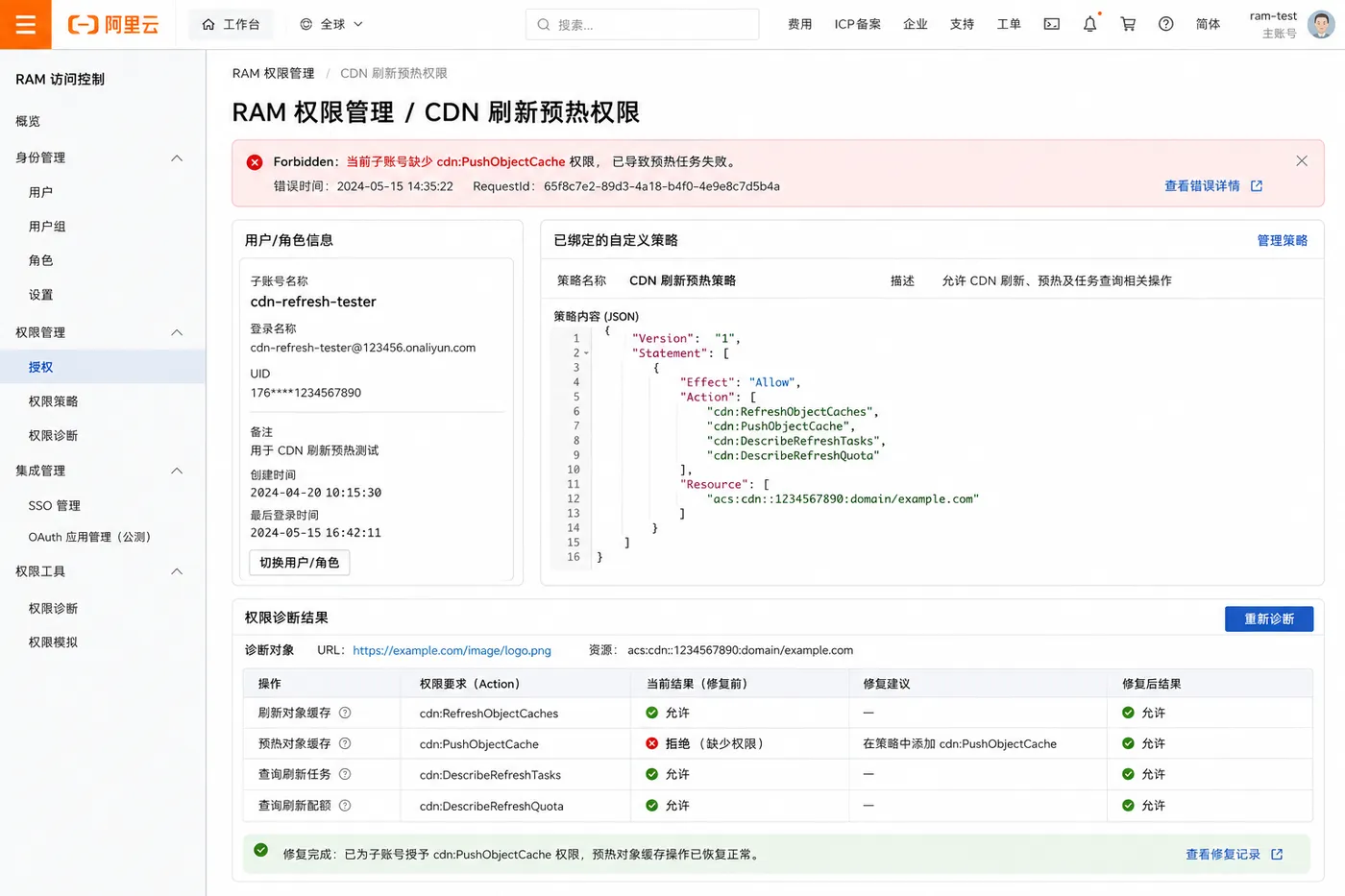Switch language via 简体
Viewport: 1345px width, 896px height.
click(1208, 24)
